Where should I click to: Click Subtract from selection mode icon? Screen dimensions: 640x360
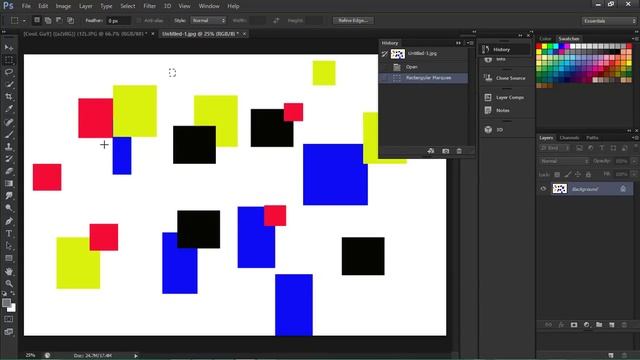(x=59, y=20)
